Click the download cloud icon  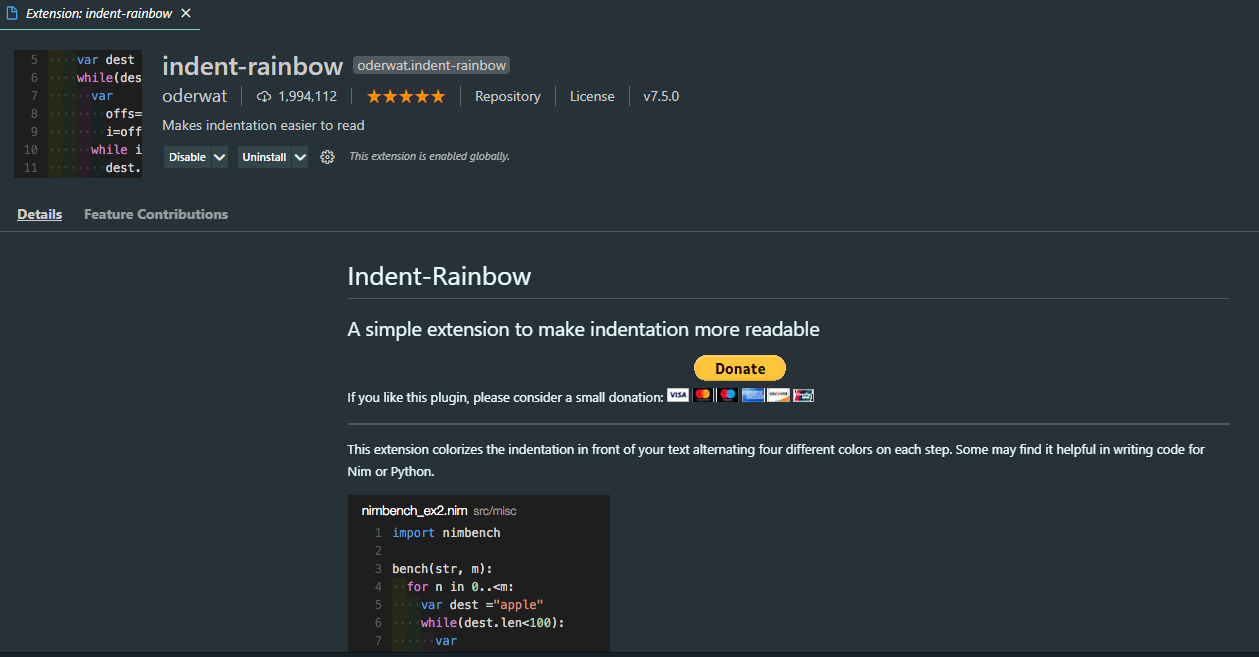coord(264,96)
